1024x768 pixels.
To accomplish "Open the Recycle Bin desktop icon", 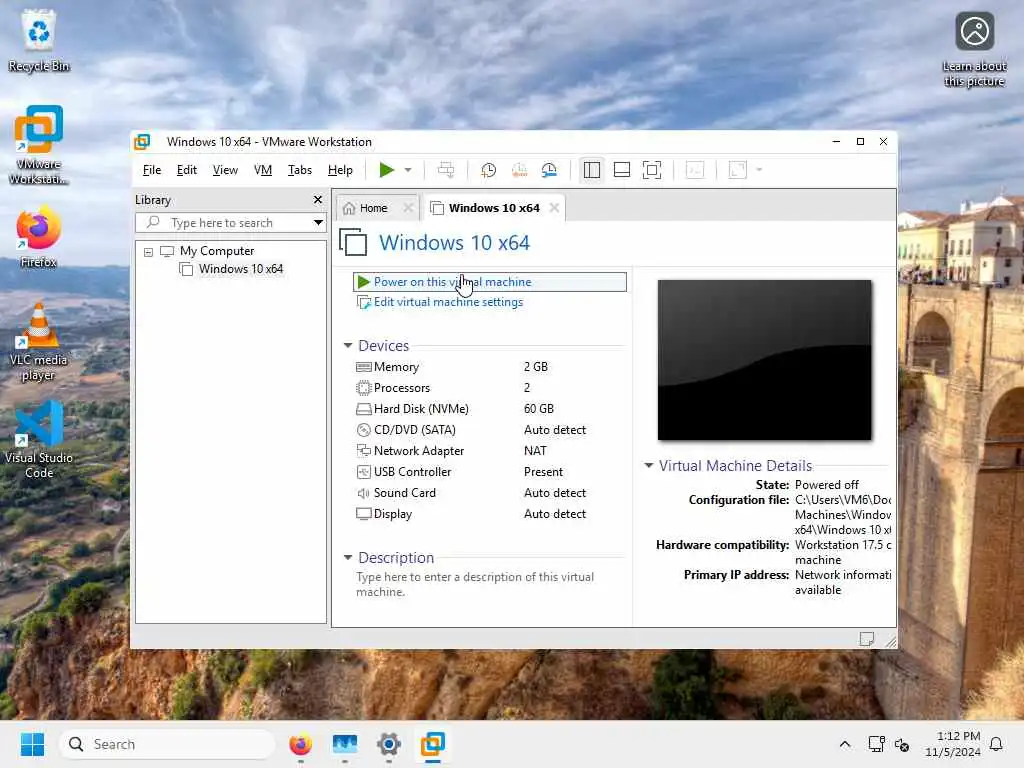I will [x=39, y=40].
